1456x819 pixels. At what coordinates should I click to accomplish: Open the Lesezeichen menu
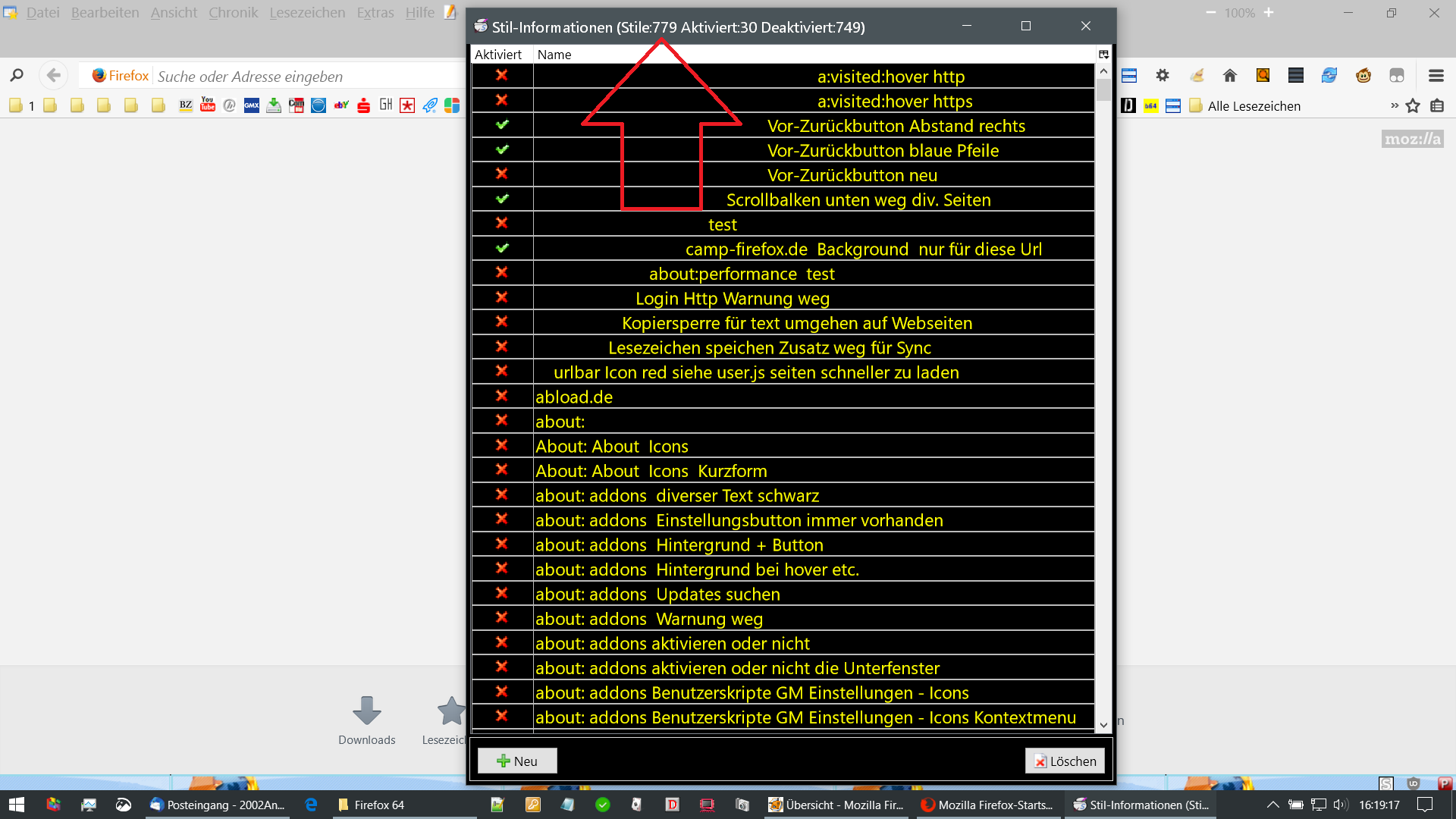click(307, 13)
